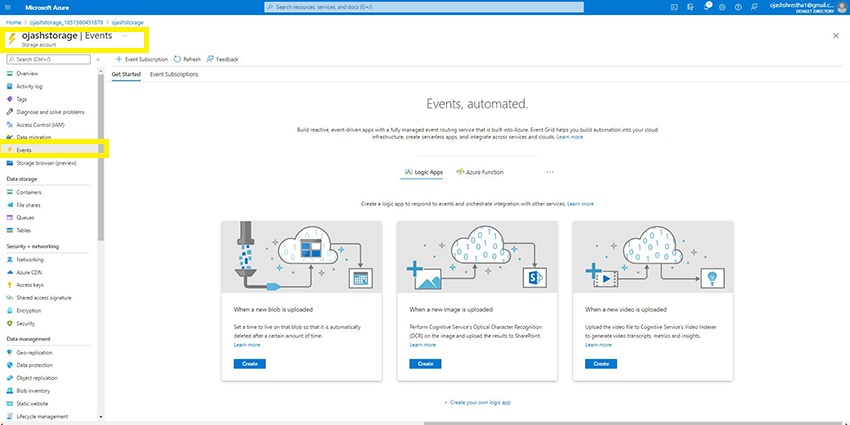Open Access keys in the sidebar
Viewport: 850px width, 425px height.
point(30,285)
